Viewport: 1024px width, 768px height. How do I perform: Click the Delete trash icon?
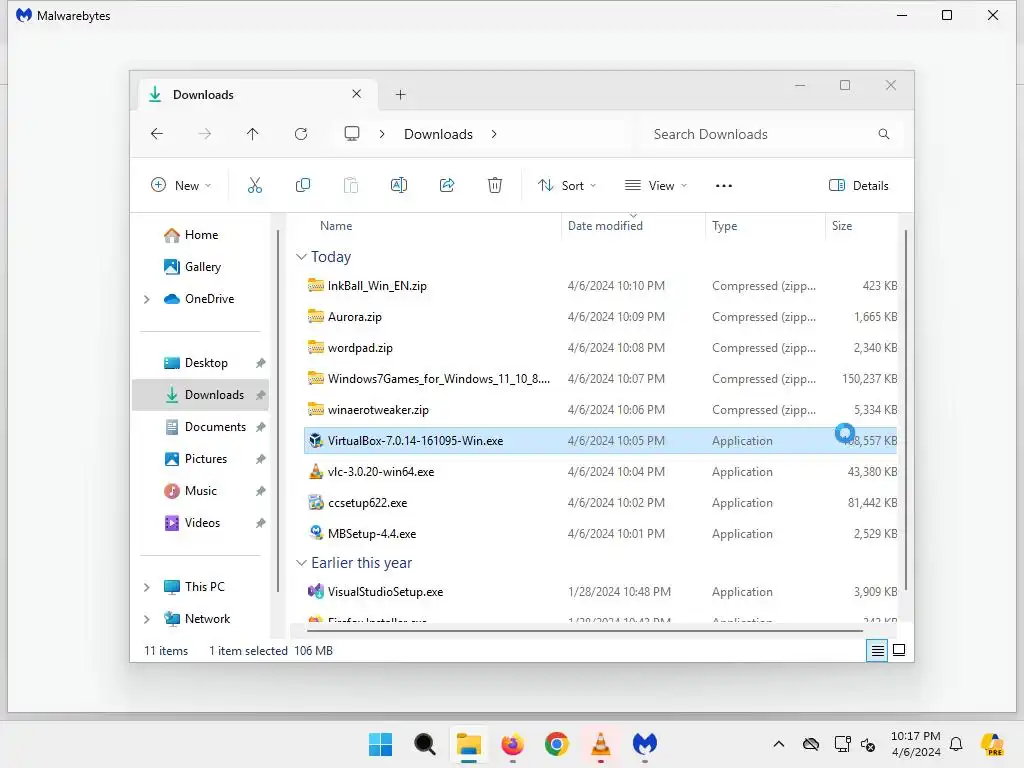click(495, 185)
